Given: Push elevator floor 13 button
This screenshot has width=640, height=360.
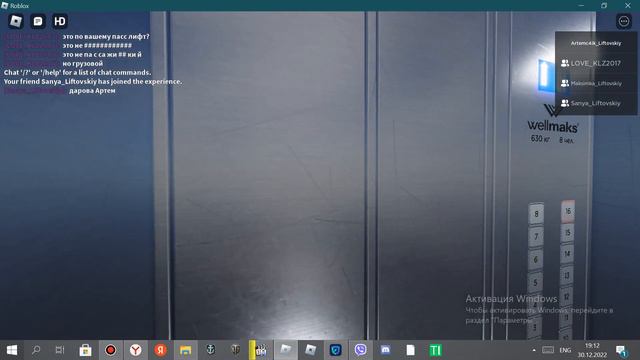Looking at the screenshot, I should [567, 275].
